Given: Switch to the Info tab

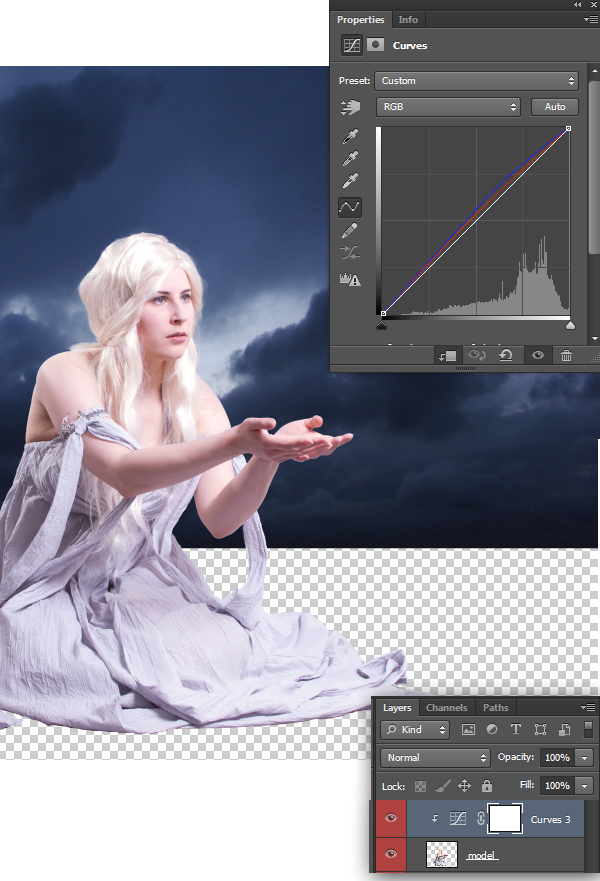Looking at the screenshot, I should pos(408,20).
